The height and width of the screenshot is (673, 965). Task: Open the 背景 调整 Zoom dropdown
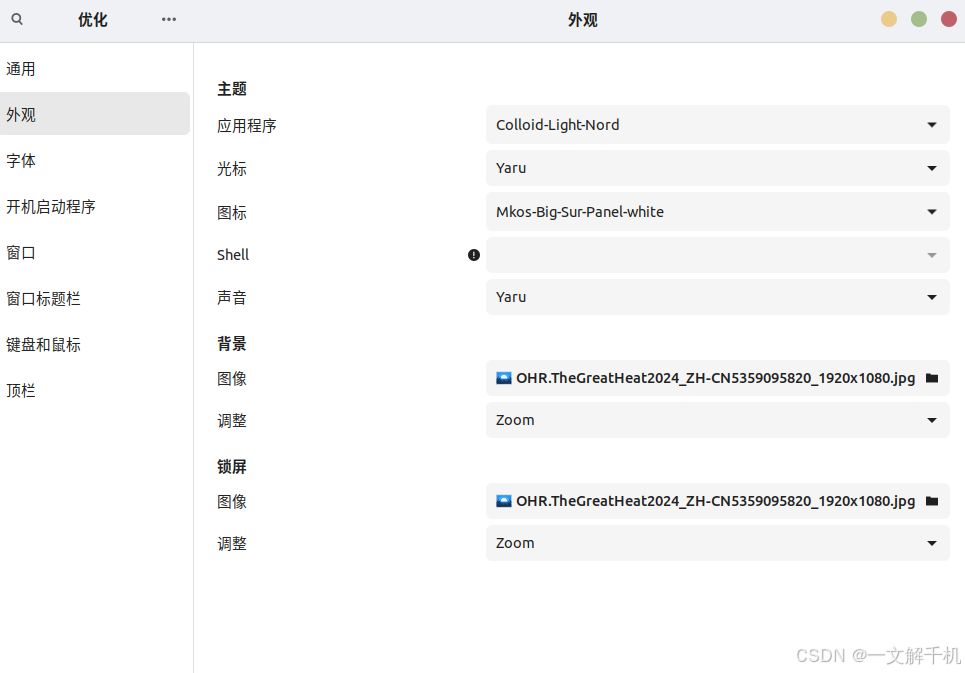(717, 420)
